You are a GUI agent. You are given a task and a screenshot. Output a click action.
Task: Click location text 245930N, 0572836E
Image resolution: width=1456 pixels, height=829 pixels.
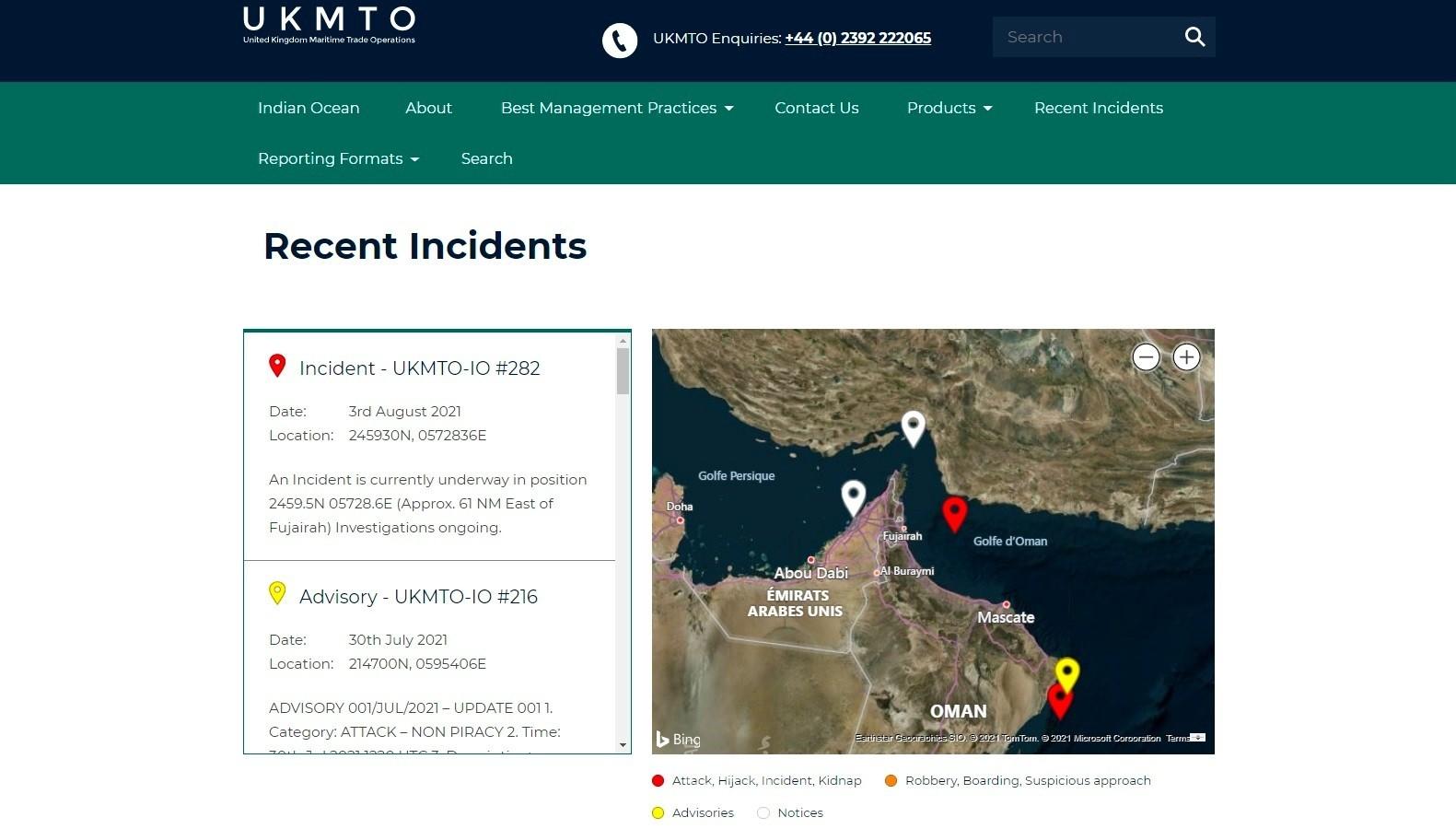point(417,435)
